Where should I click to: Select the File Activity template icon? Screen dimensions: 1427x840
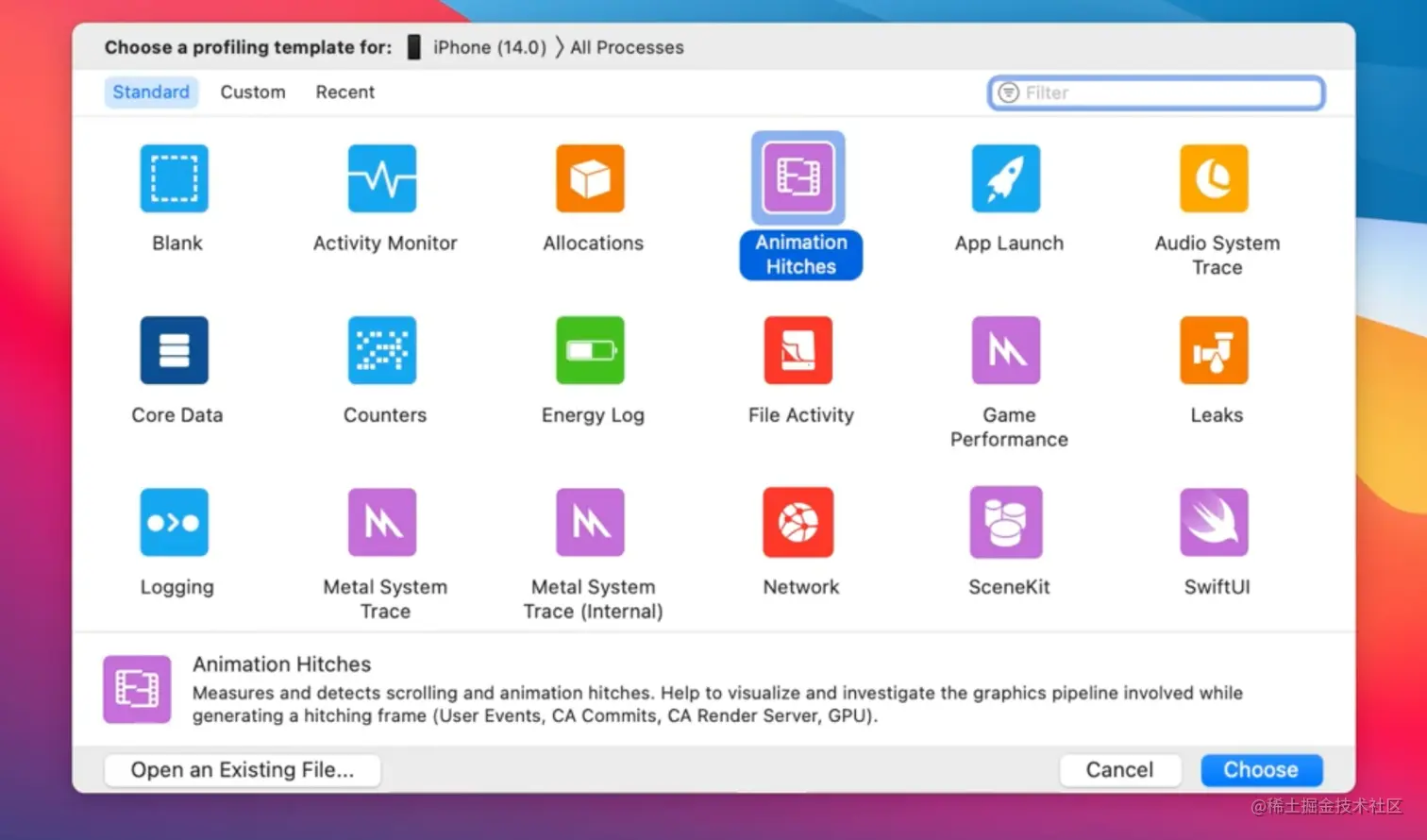click(798, 350)
